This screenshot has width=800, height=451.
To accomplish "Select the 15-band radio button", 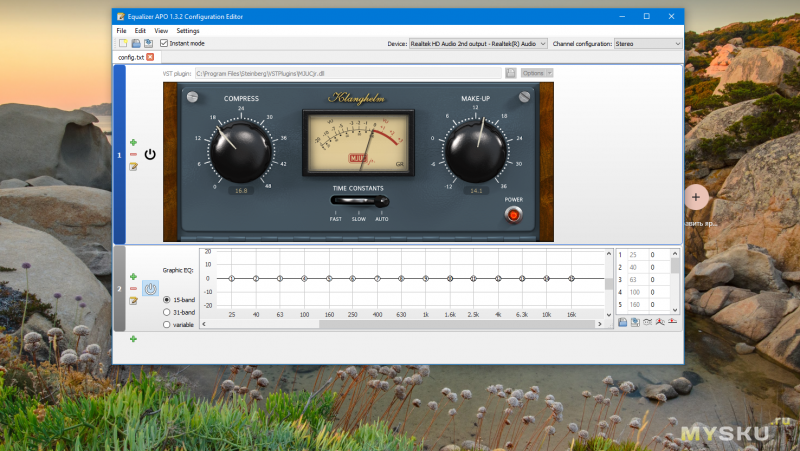I will click(166, 299).
